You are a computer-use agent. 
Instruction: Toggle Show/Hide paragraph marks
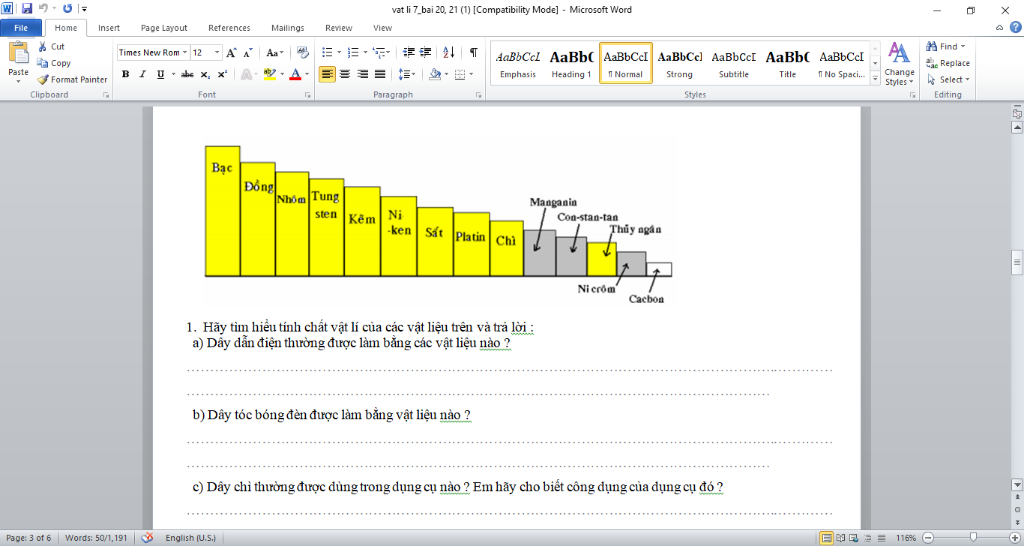tap(473, 52)
